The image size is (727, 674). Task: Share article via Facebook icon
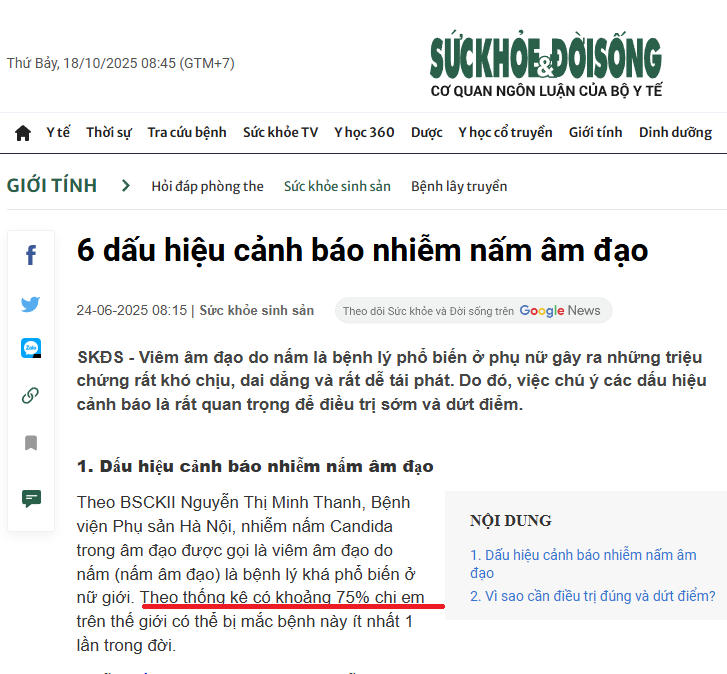click(x=31, y=256)
